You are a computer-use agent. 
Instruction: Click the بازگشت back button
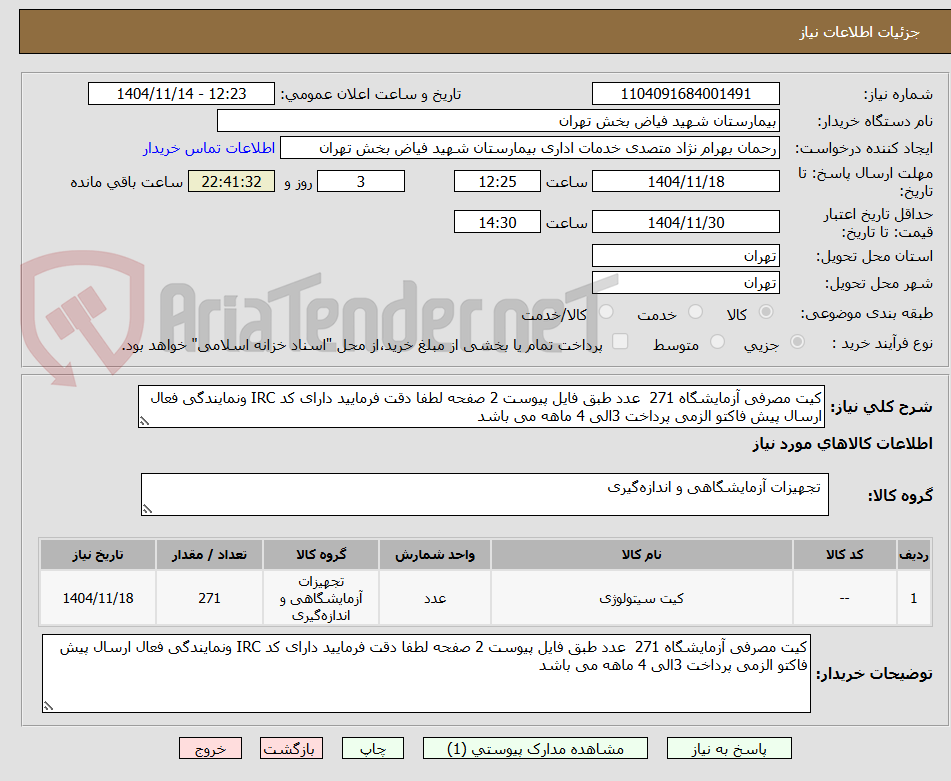[291, 748]
